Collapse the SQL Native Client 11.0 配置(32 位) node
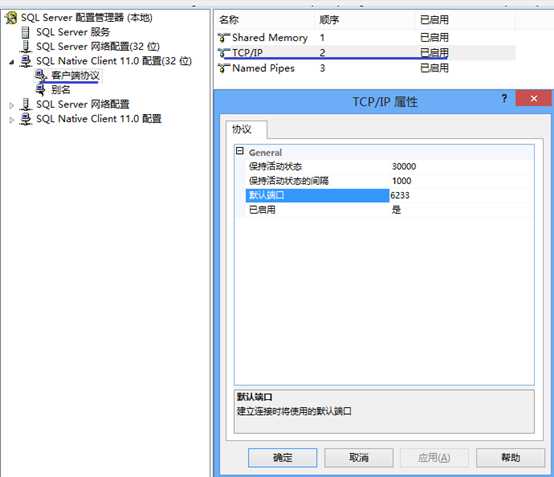 pyautogui.click(x=12, y=62)
